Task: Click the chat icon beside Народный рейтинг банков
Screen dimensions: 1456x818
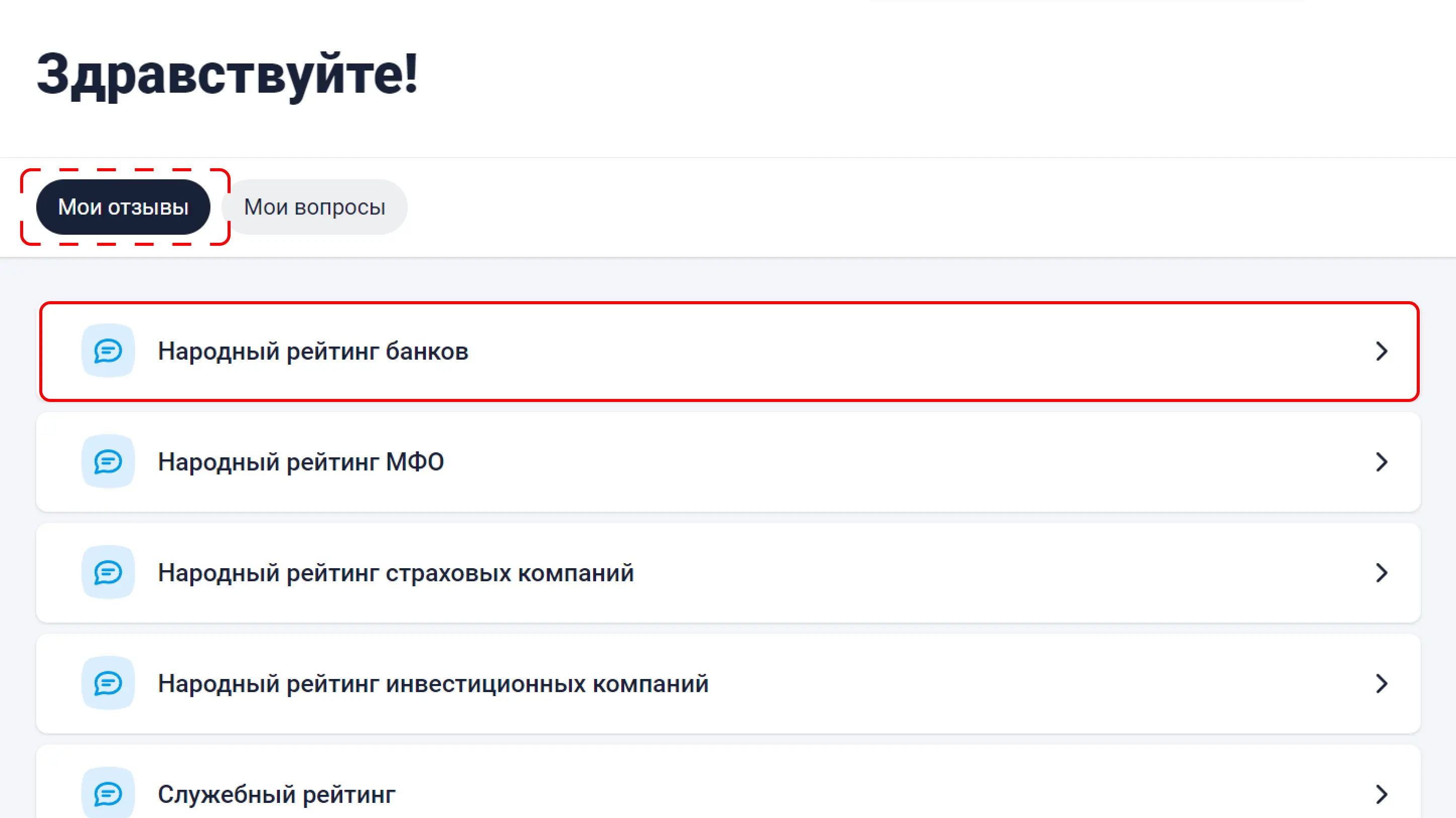Action: point(108,351)
